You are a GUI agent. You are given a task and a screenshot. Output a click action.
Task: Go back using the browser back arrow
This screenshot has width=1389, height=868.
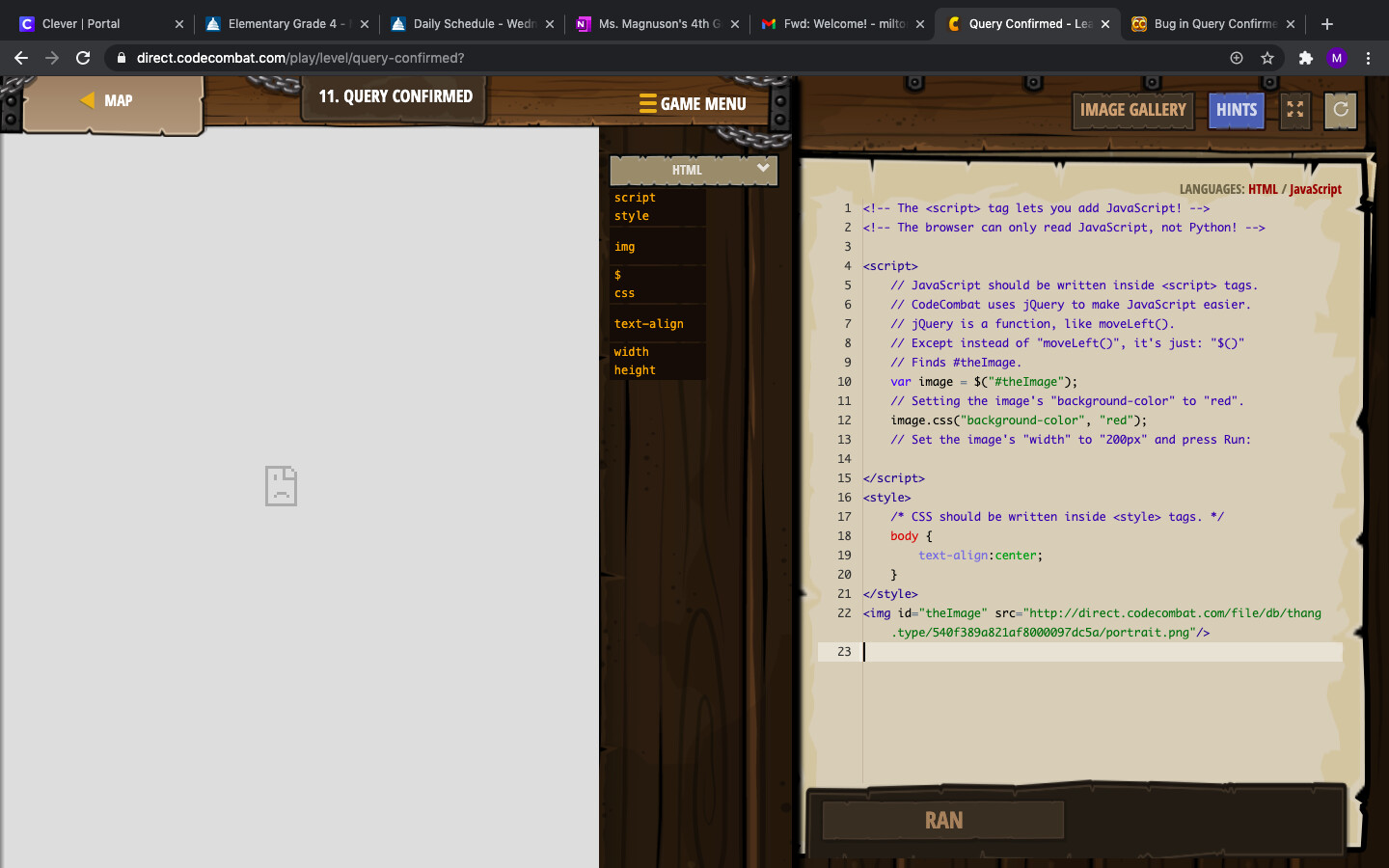coord(21,58)
